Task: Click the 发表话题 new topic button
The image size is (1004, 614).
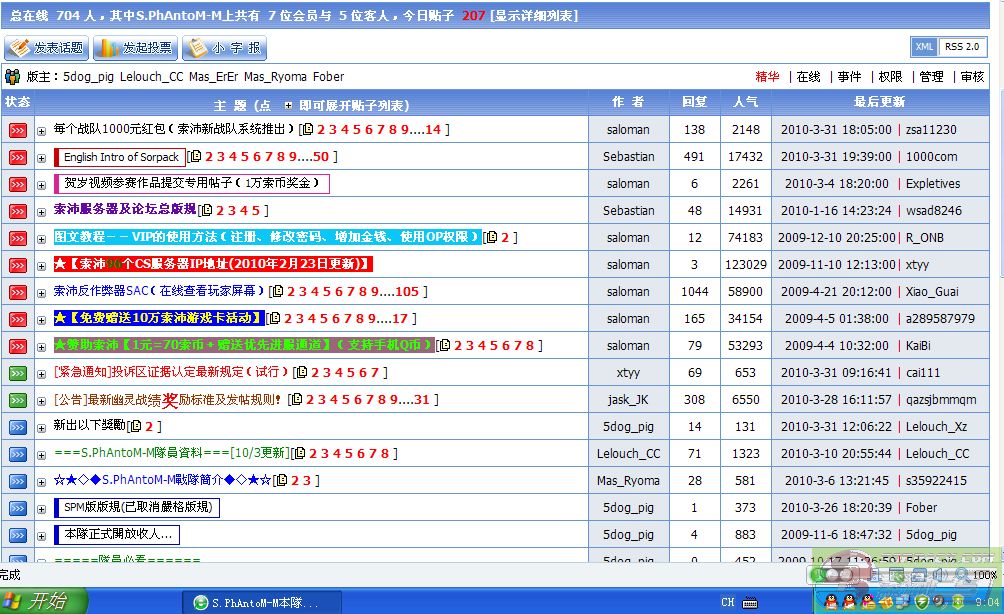Action: click(46, 48)
